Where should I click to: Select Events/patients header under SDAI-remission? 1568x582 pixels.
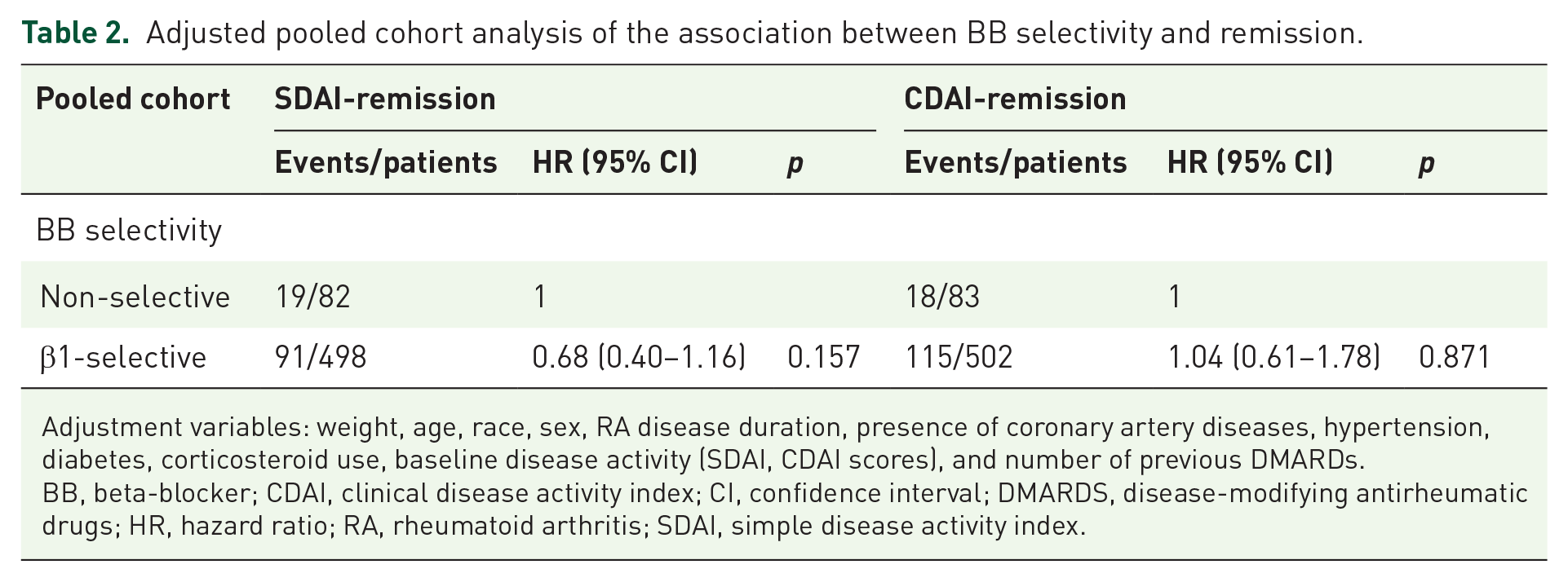tap(386, 163)
